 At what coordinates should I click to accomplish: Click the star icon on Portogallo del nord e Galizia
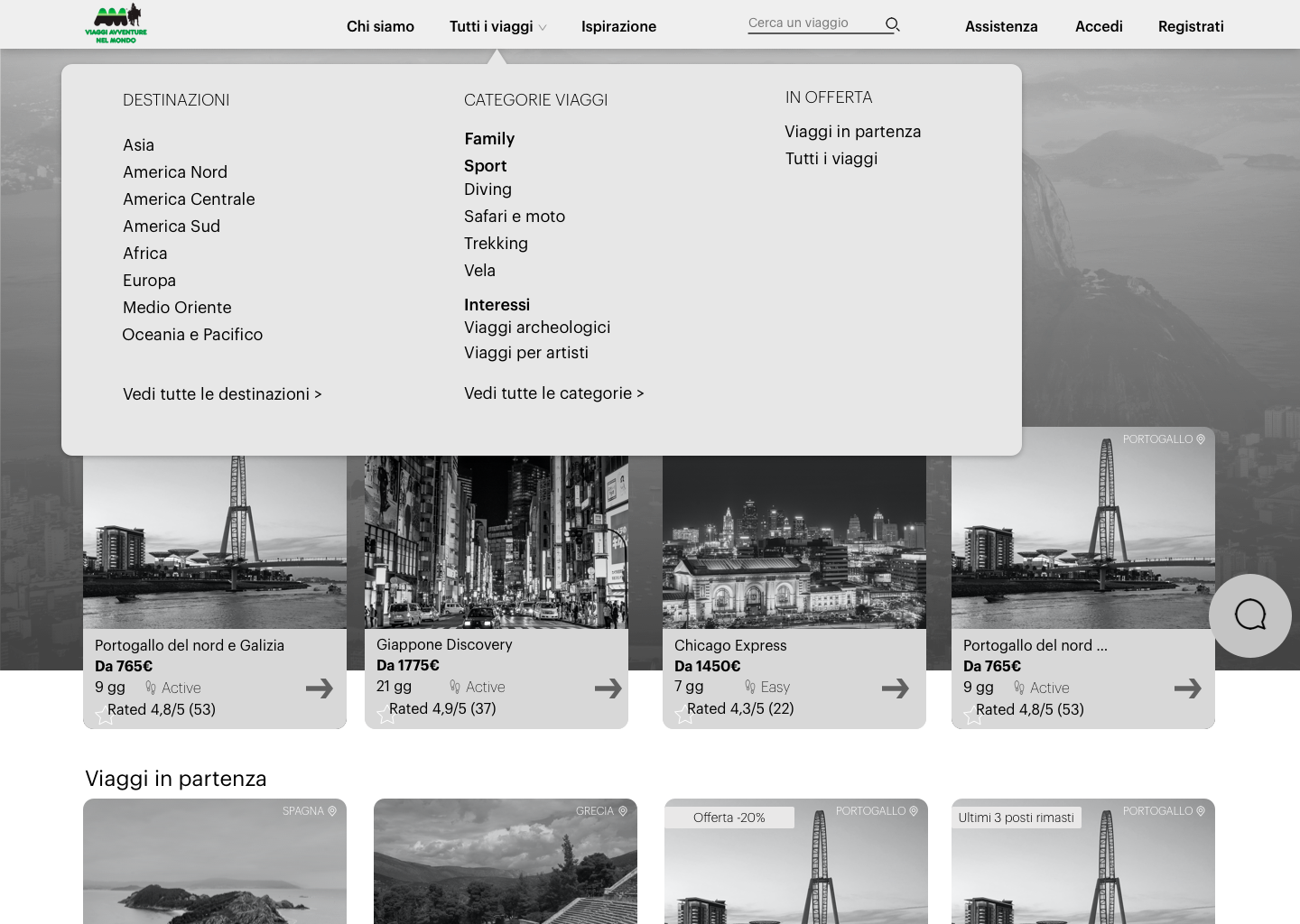click(x=104, y=715)
